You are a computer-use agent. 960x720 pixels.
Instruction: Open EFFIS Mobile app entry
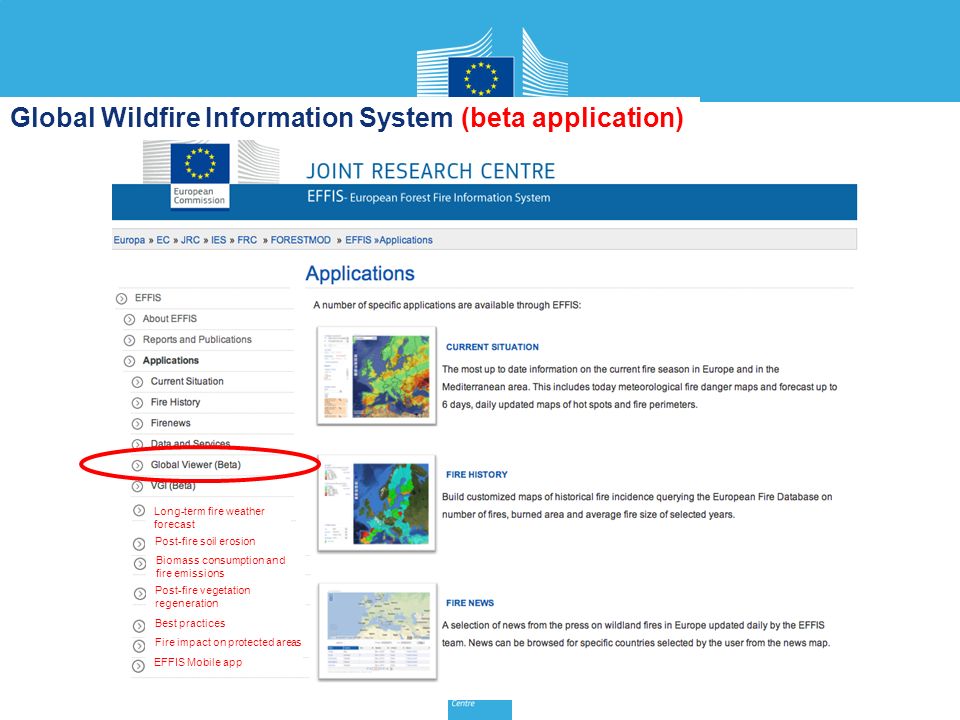coord(198,662)
